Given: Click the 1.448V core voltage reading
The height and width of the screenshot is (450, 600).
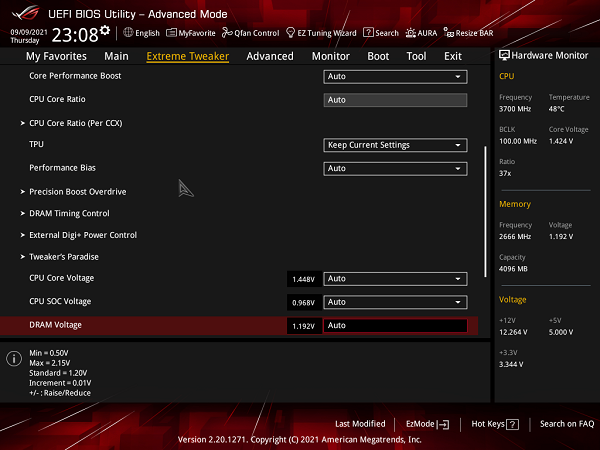Looking at the screenshot, I should (304, 279).
